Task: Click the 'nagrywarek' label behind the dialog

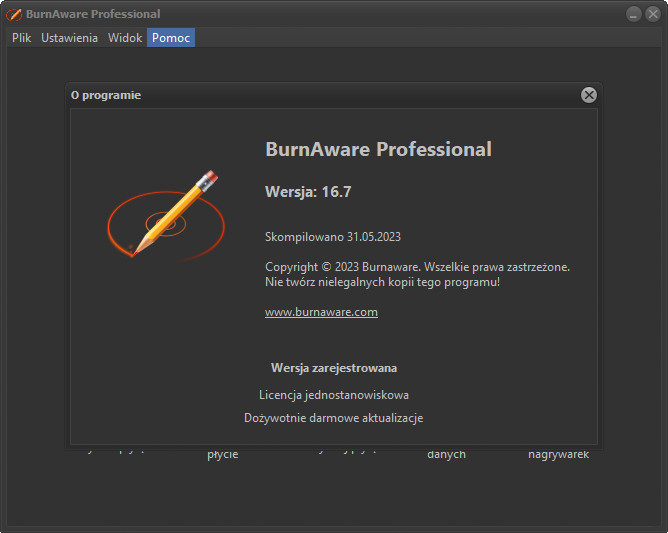Action: tap(559, 455)
